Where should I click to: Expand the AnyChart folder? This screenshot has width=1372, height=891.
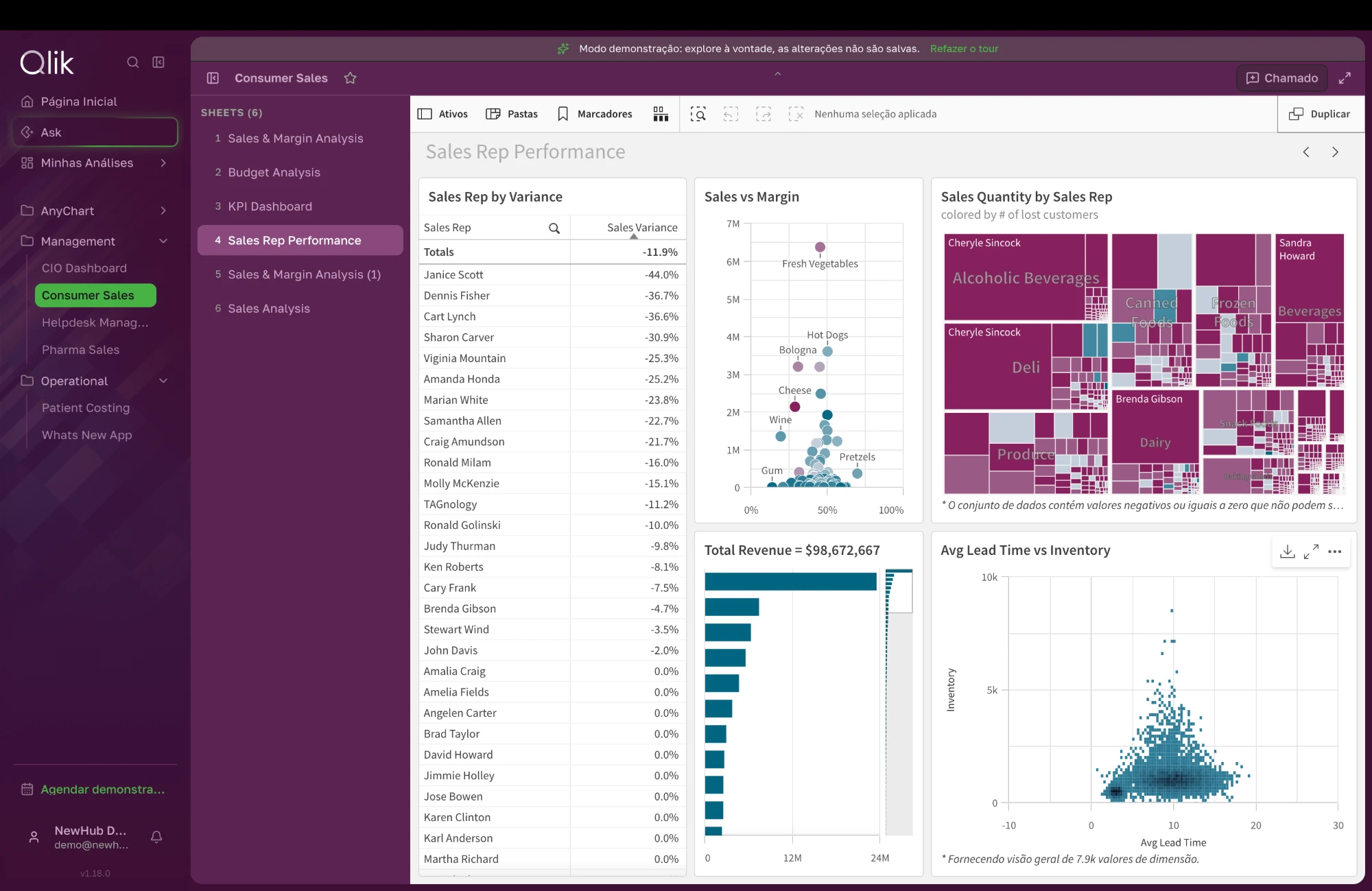click(x=163, y=211)
